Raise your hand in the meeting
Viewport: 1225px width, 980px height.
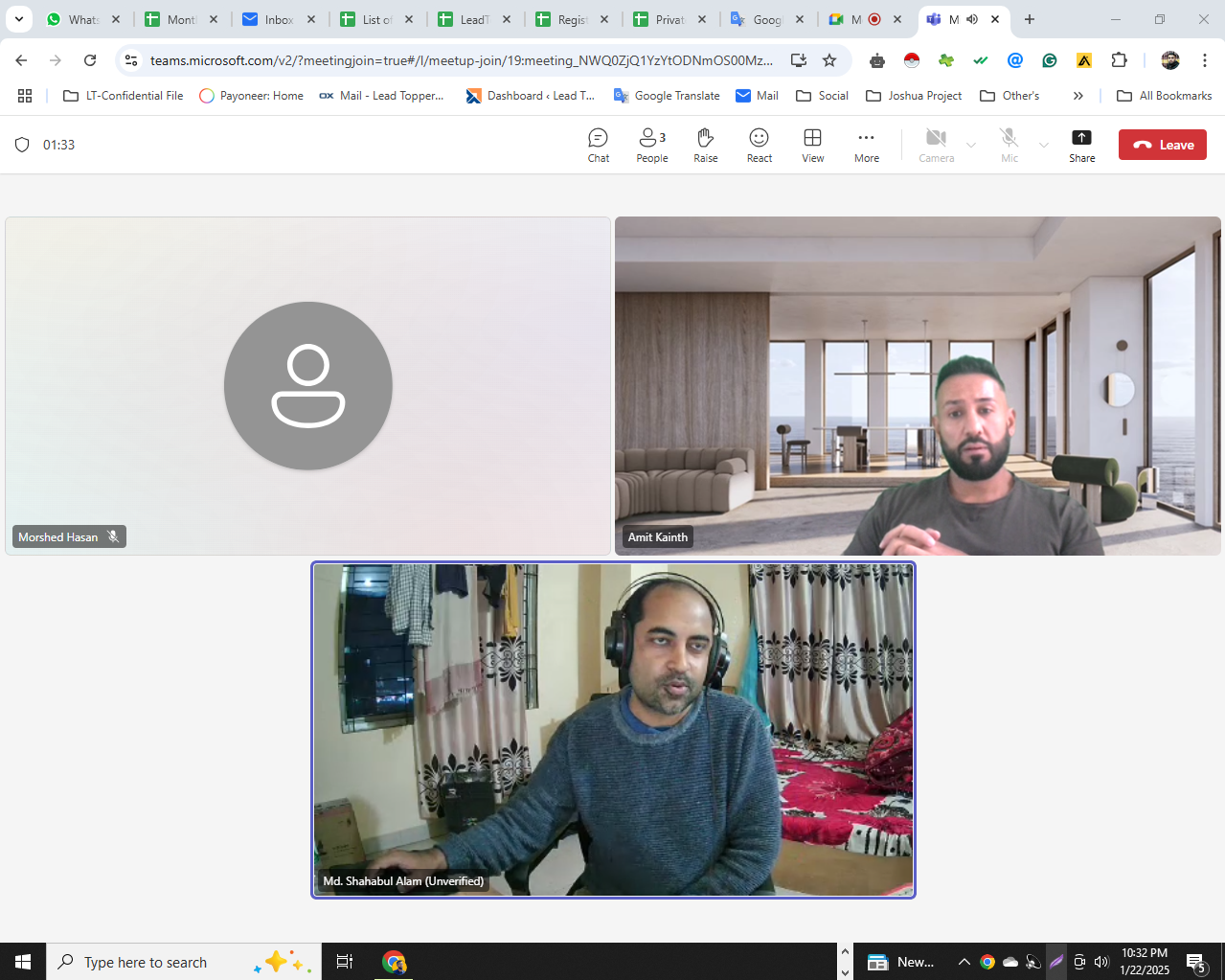click(x=705, y=145)
